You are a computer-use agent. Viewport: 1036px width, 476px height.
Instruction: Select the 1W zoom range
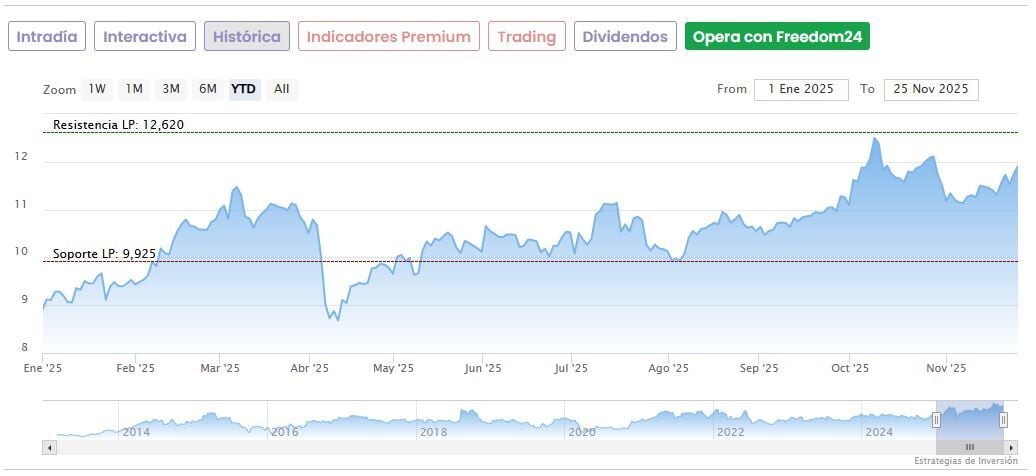[x=97, y=89]
